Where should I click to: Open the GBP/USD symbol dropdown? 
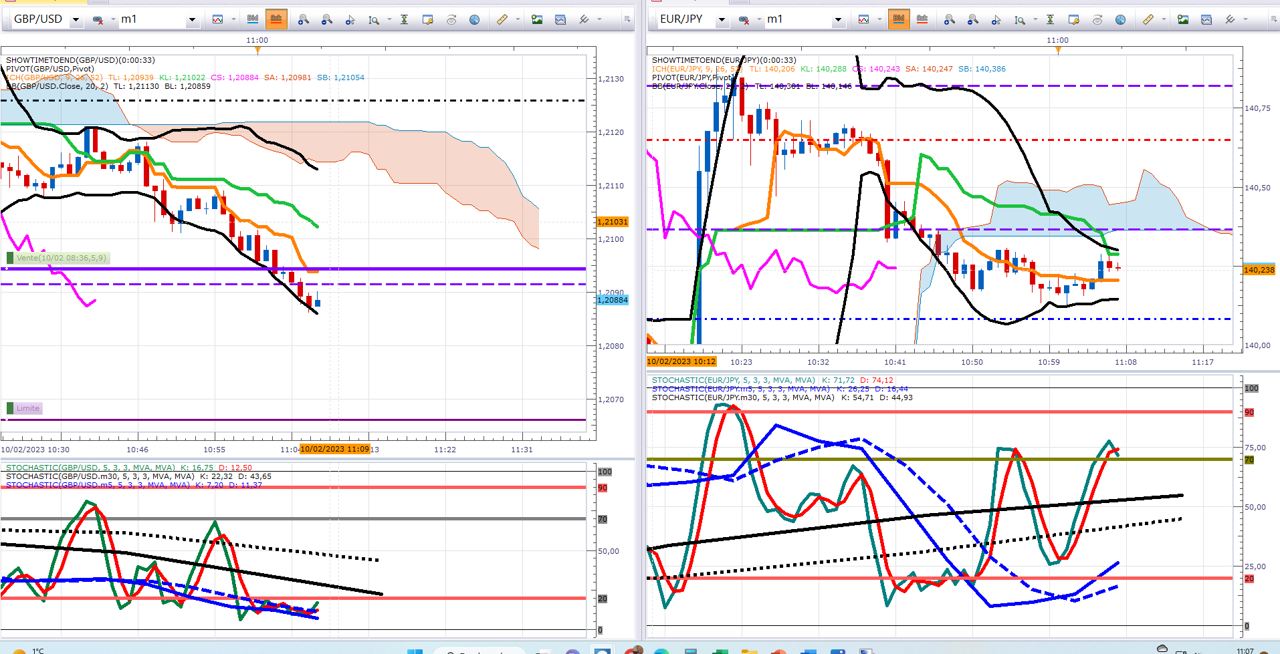tap(76, 19)
